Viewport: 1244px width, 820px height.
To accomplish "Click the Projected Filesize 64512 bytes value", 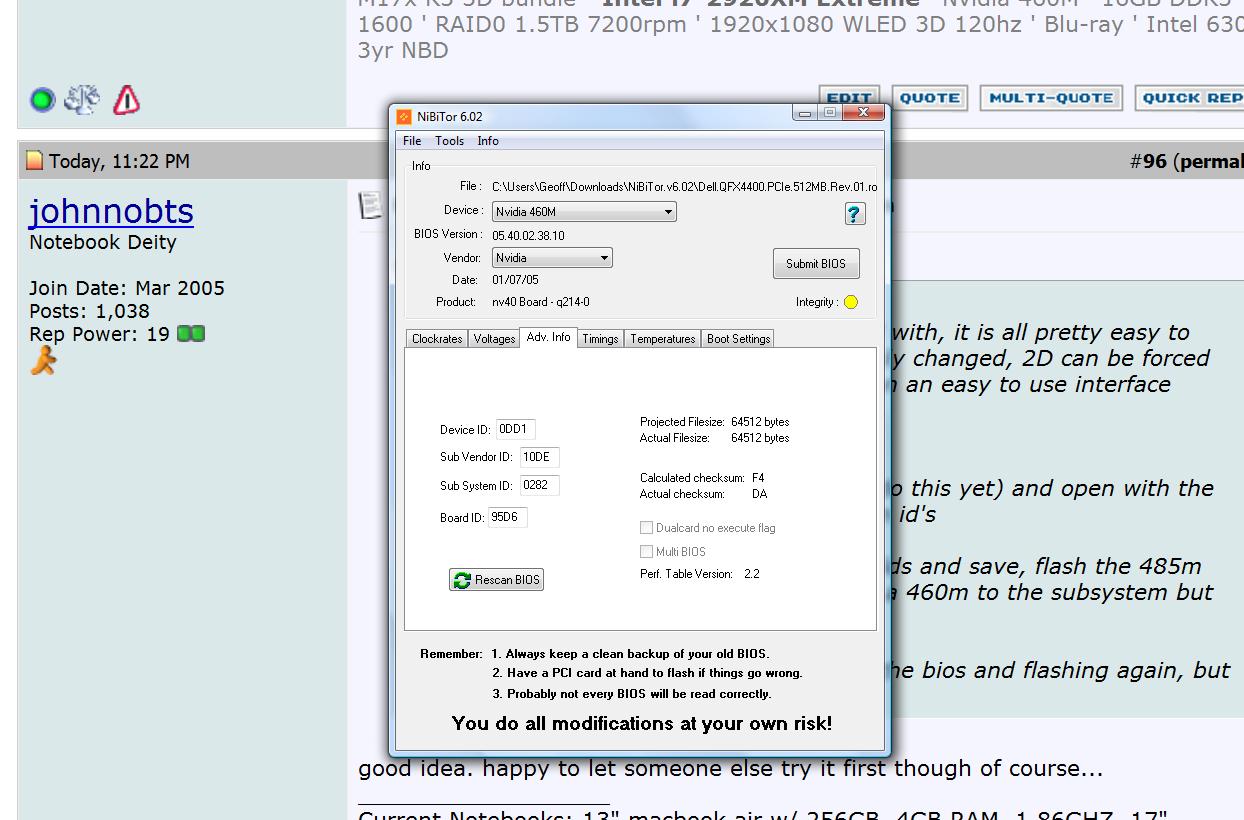I will [x=760, y=422].
